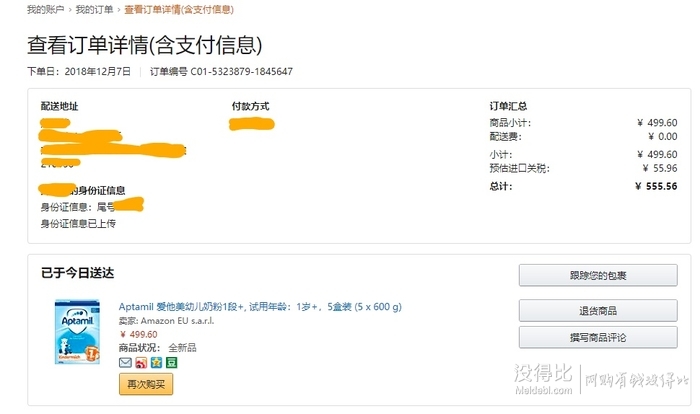Open 撰写商品评论 to write a review
The image size is (700, 414).
[598, 337]
